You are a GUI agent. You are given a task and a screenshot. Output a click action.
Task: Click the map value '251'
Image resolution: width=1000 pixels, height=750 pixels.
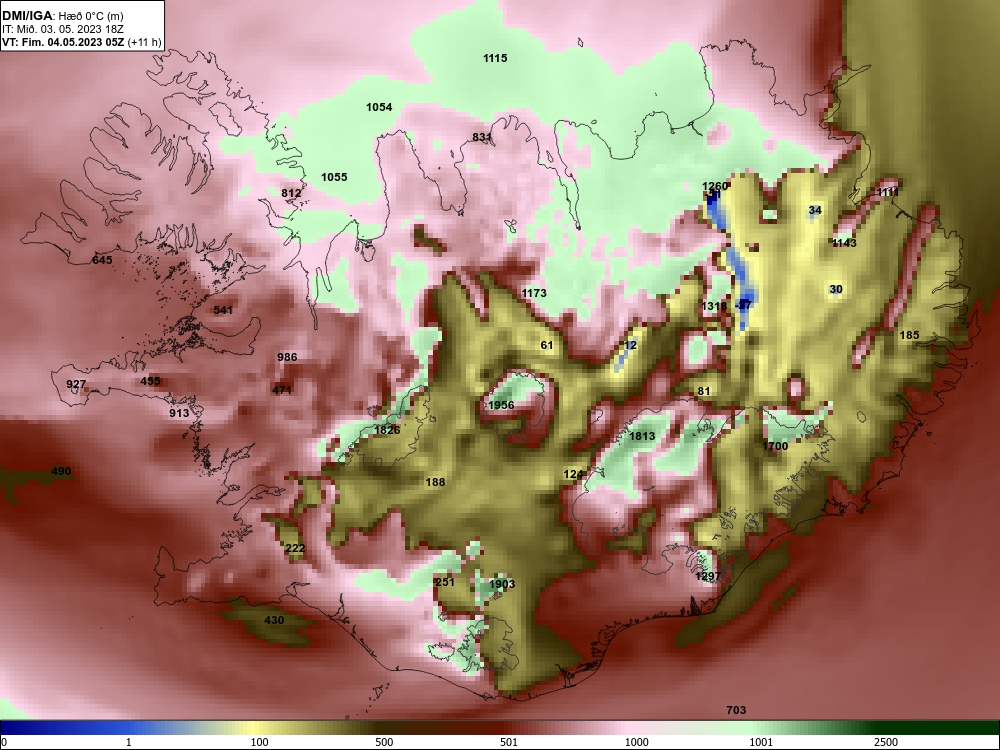[445, 582]
